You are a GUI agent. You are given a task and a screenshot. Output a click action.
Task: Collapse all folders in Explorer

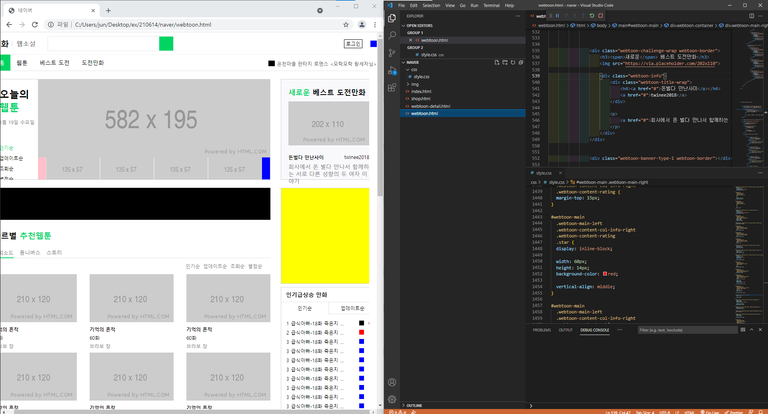point(521,62)
